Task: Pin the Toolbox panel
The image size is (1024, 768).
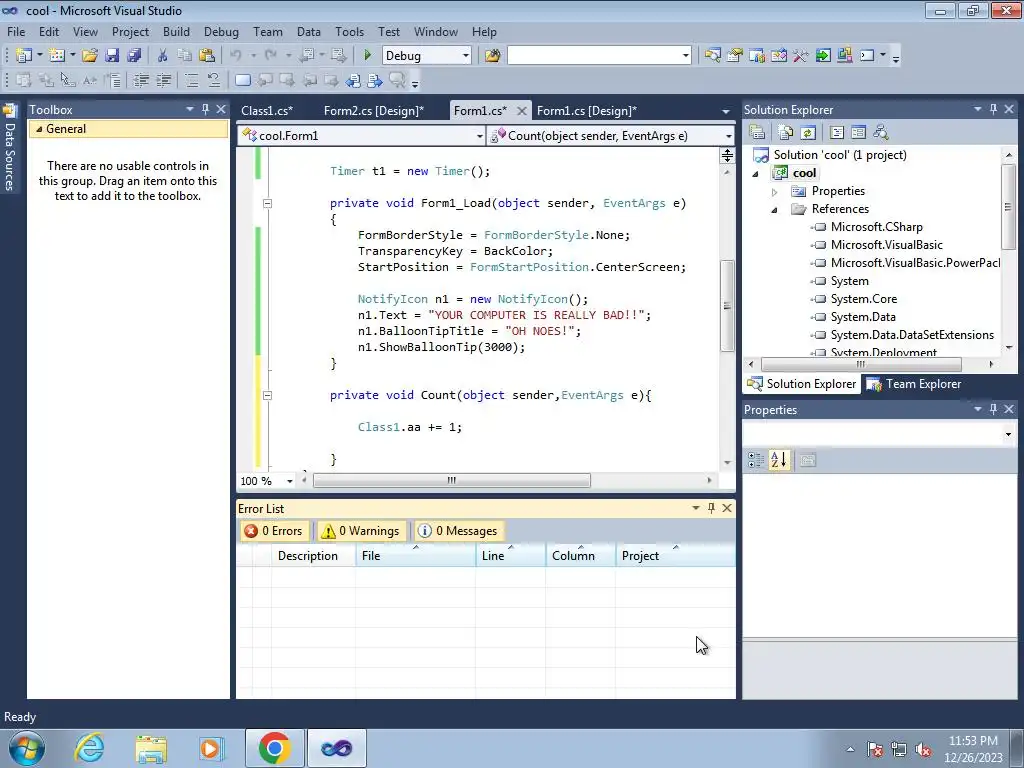Action: [205, 109]
